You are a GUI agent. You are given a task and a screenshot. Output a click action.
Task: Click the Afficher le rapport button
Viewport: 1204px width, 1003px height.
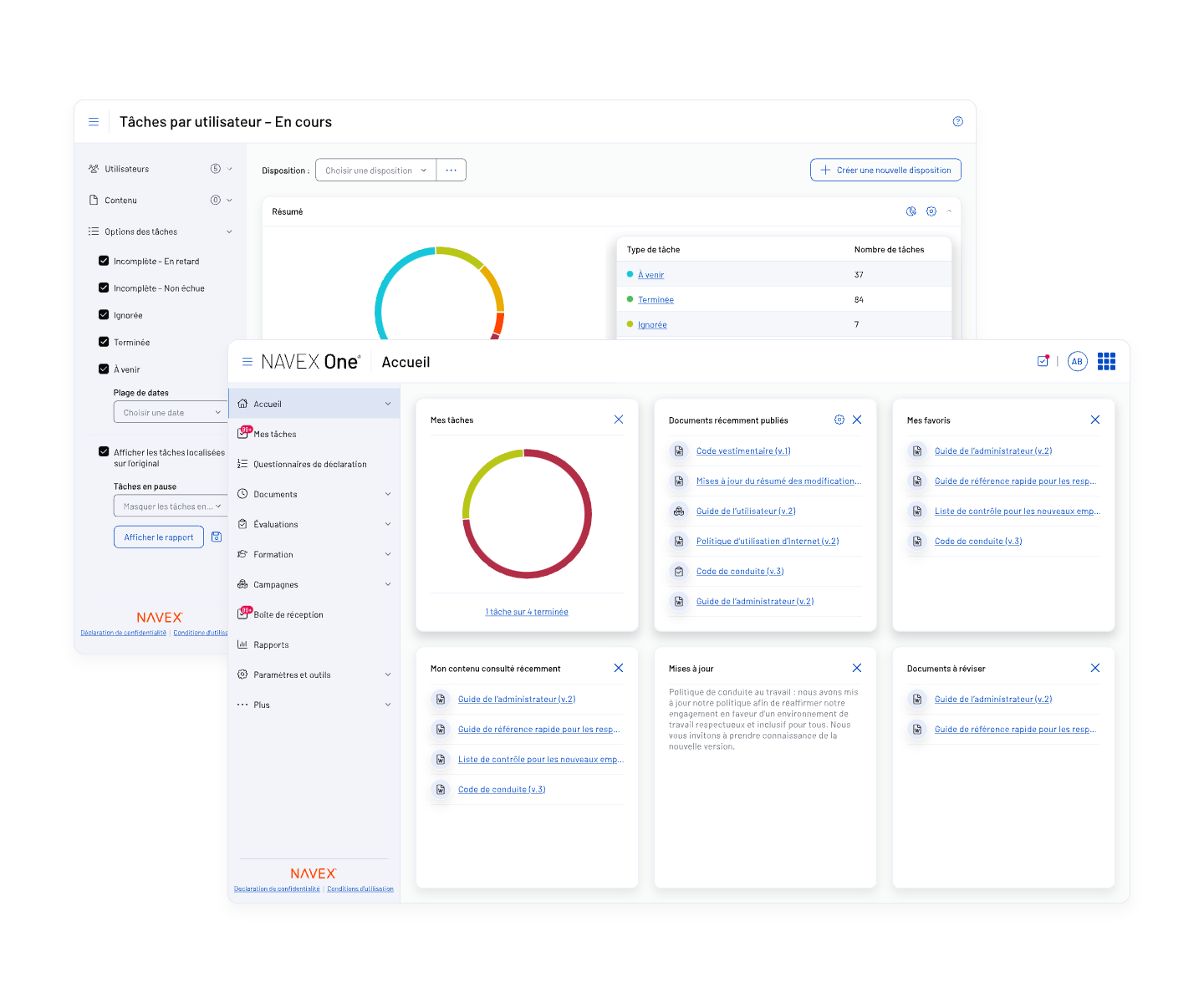click(x=159, y=537)
